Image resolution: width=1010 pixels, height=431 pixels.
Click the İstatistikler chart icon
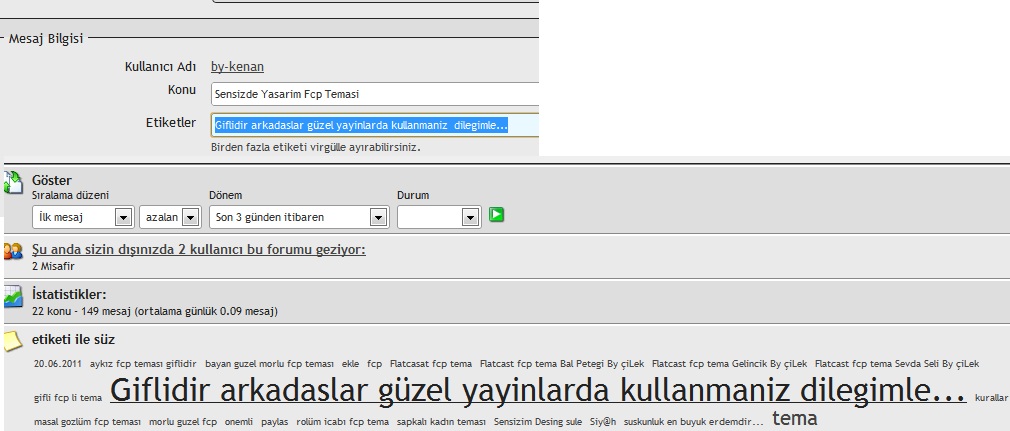(13, 297)
